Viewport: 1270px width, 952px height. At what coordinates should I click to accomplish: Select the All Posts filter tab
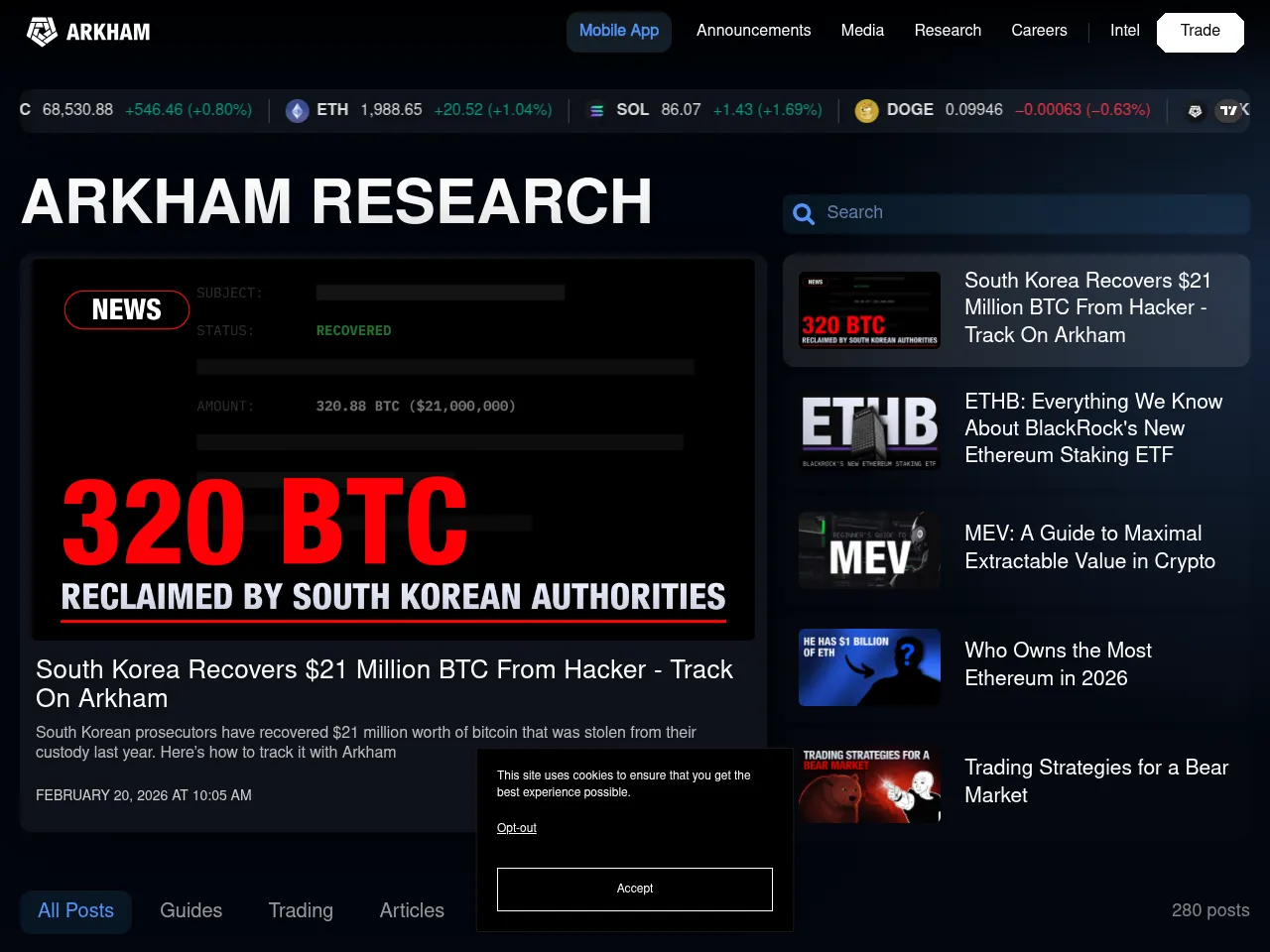[x=75, y=910]
